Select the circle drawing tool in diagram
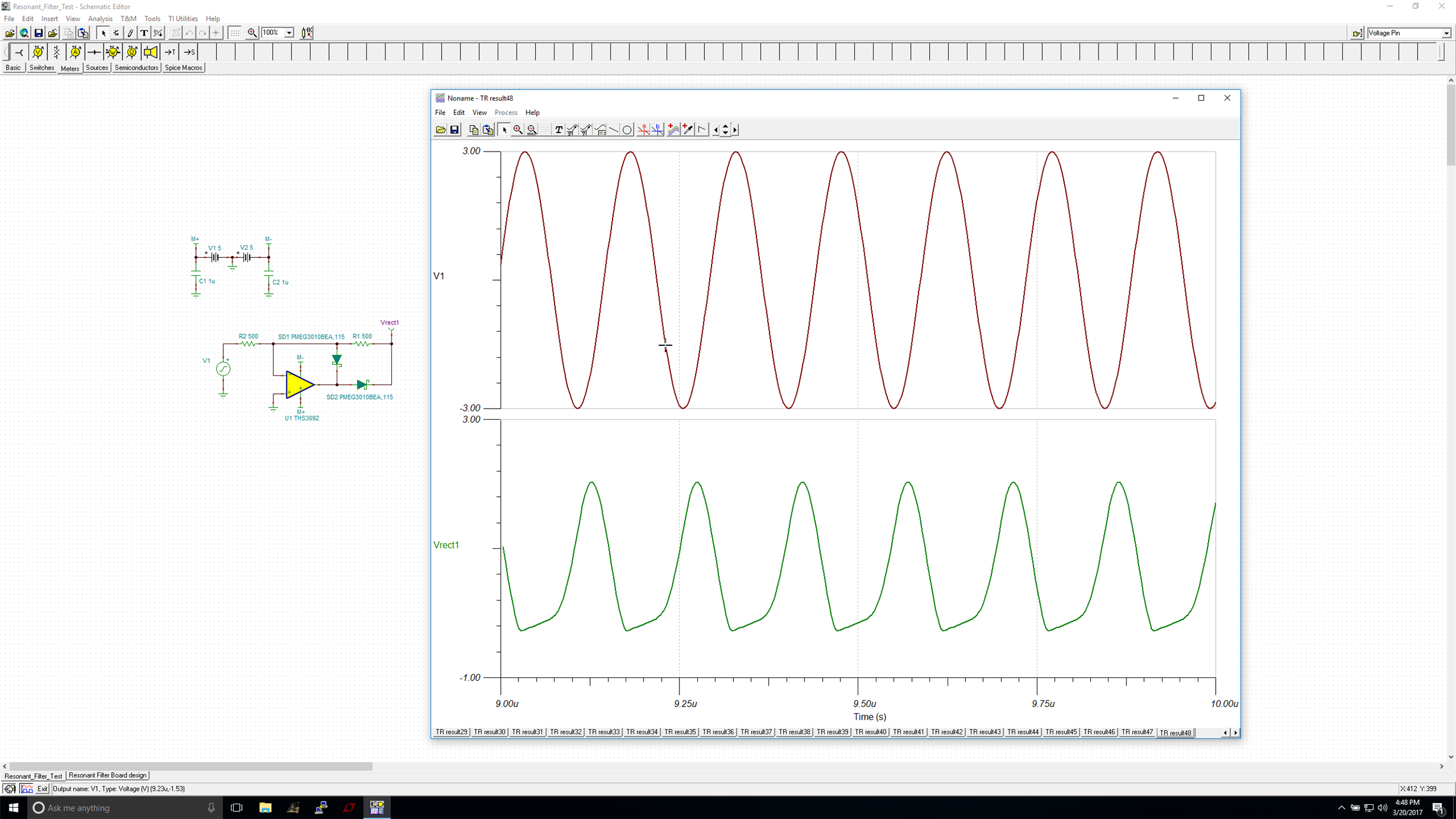The width and height of the screenshot is (1456, 819). click(x=627, y=130)
